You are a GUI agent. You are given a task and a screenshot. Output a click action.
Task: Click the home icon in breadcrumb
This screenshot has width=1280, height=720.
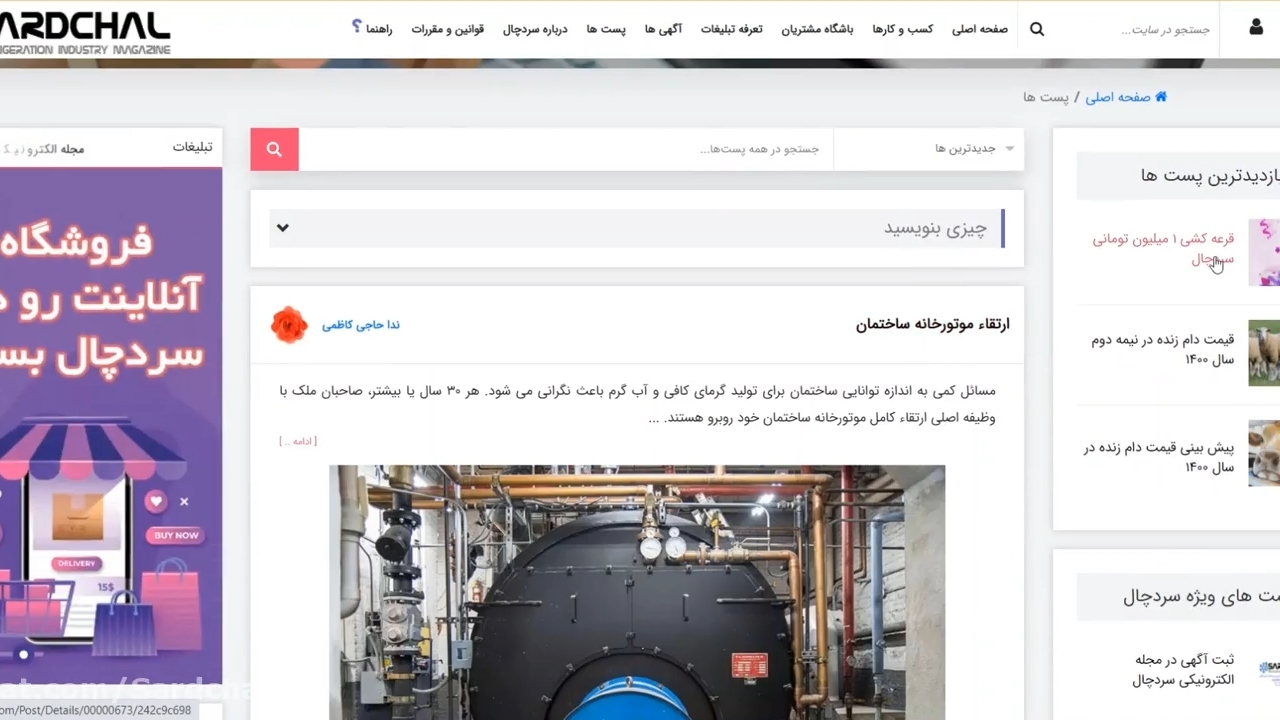click(x=1161, y=97)
